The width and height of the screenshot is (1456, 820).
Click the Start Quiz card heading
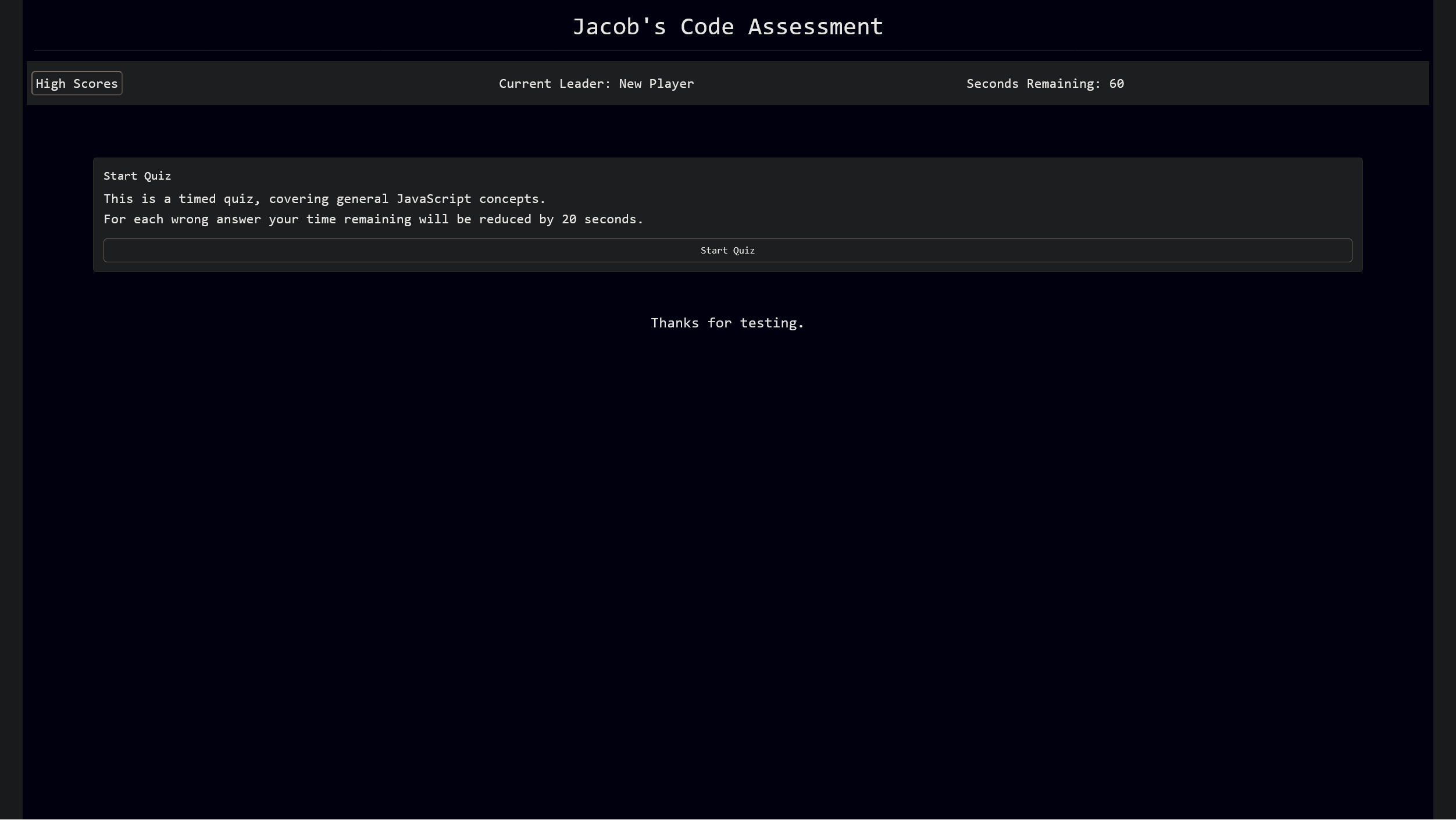[x=137, y=176]
